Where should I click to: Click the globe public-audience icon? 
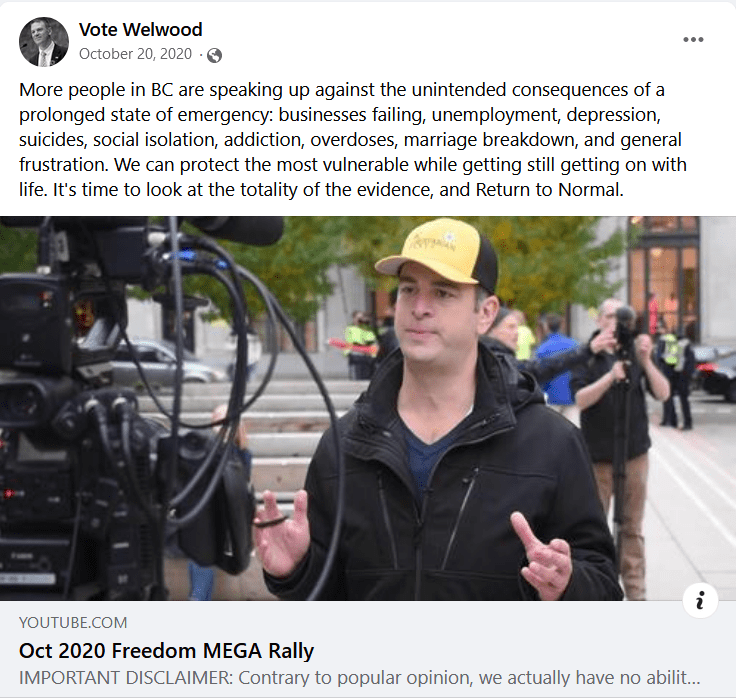(215, 55)
